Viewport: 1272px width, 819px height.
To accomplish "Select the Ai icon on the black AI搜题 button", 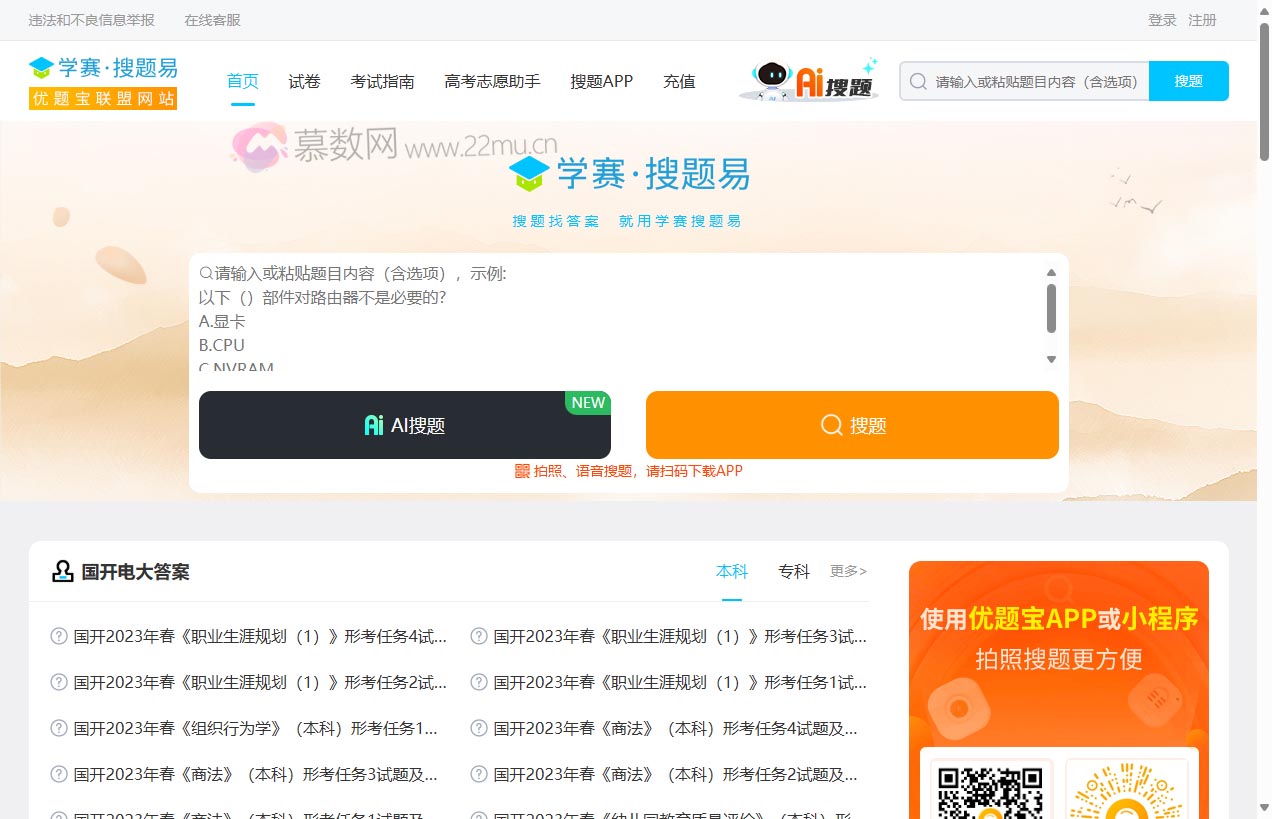I will tap(372, 424).
